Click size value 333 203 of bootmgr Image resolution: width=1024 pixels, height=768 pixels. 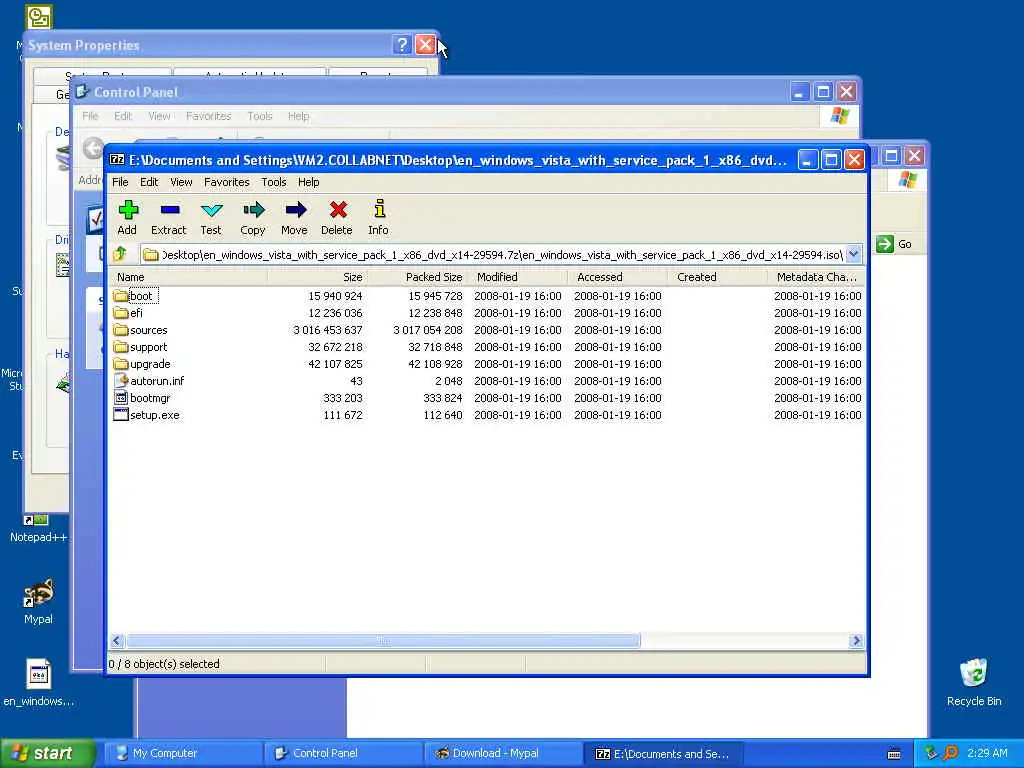[343, 398]
